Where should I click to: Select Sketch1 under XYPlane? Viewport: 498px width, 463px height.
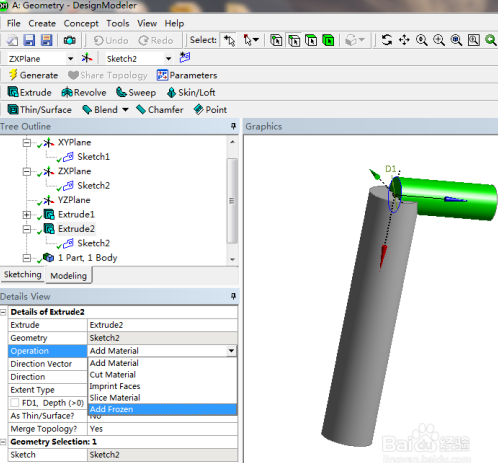[x=93, y=157]
